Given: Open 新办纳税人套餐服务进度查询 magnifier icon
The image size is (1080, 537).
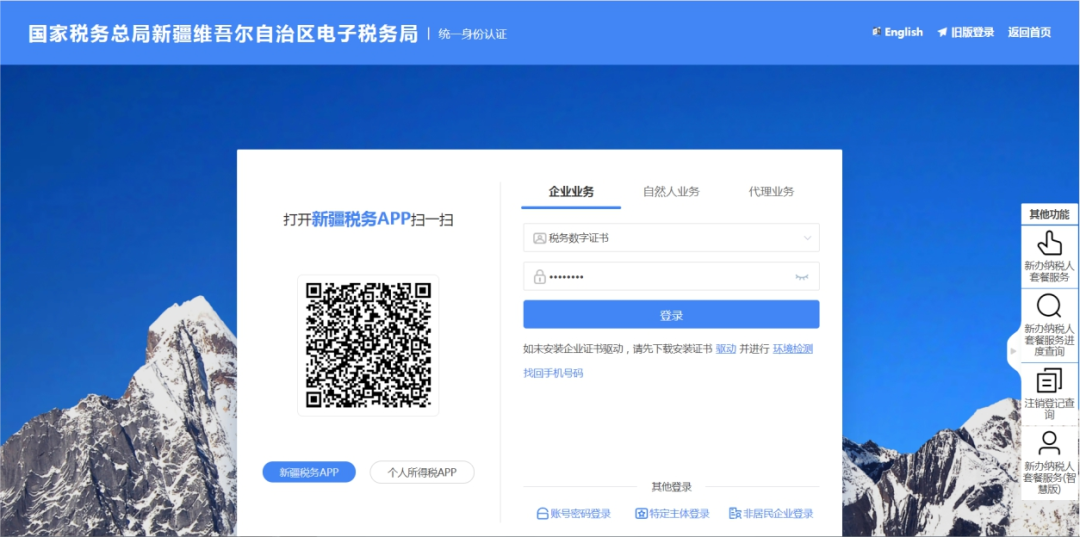Looking at the screenshot, I should pyautogui.click(x=1049, y=306).
